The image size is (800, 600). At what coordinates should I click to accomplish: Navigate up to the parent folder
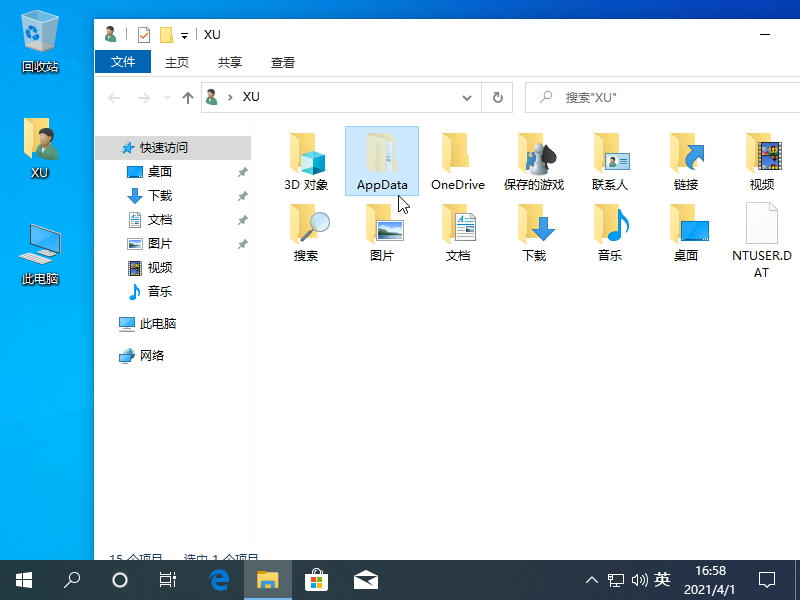point(188,97)
